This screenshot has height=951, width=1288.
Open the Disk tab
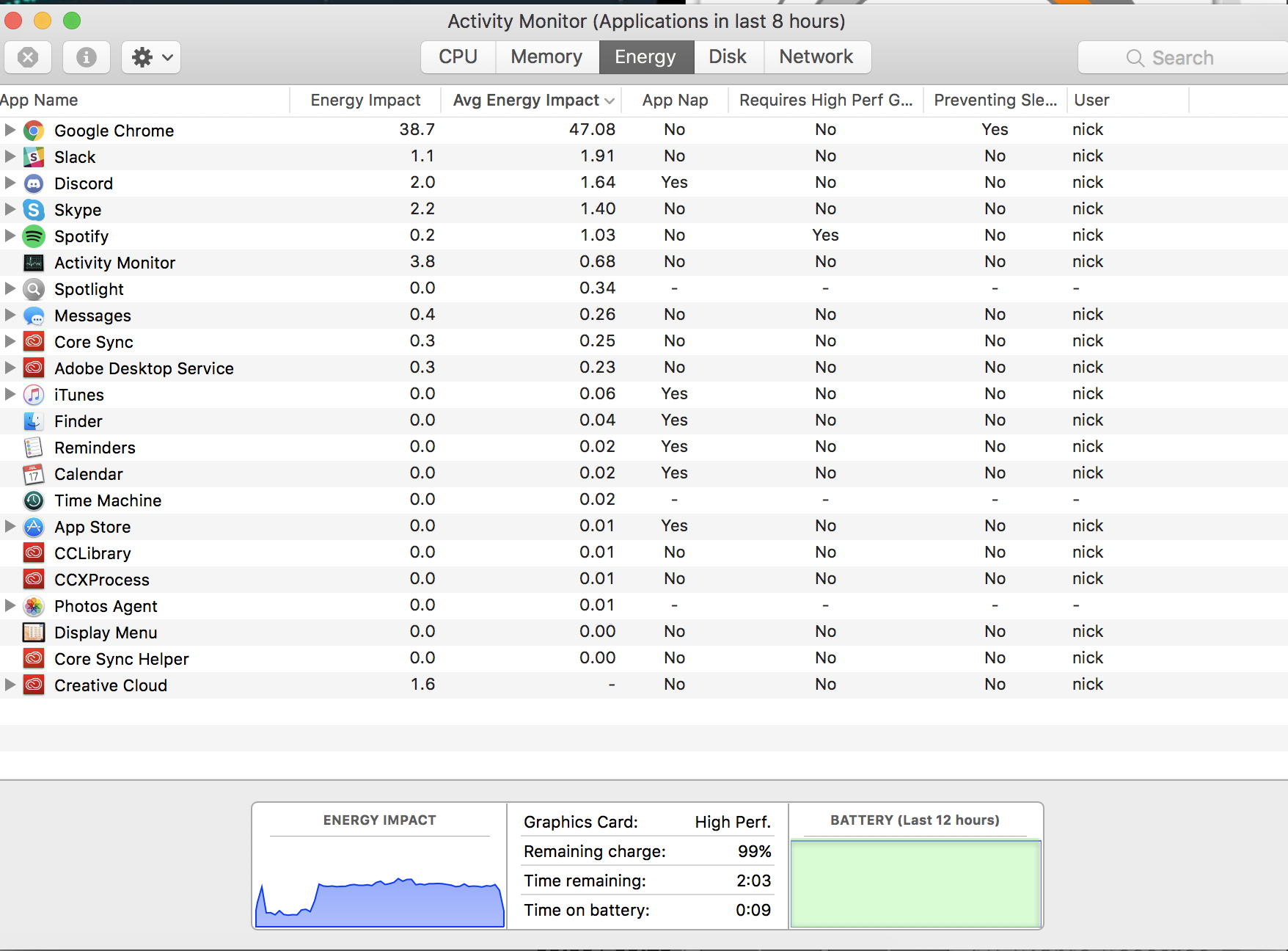pos(728,57)
